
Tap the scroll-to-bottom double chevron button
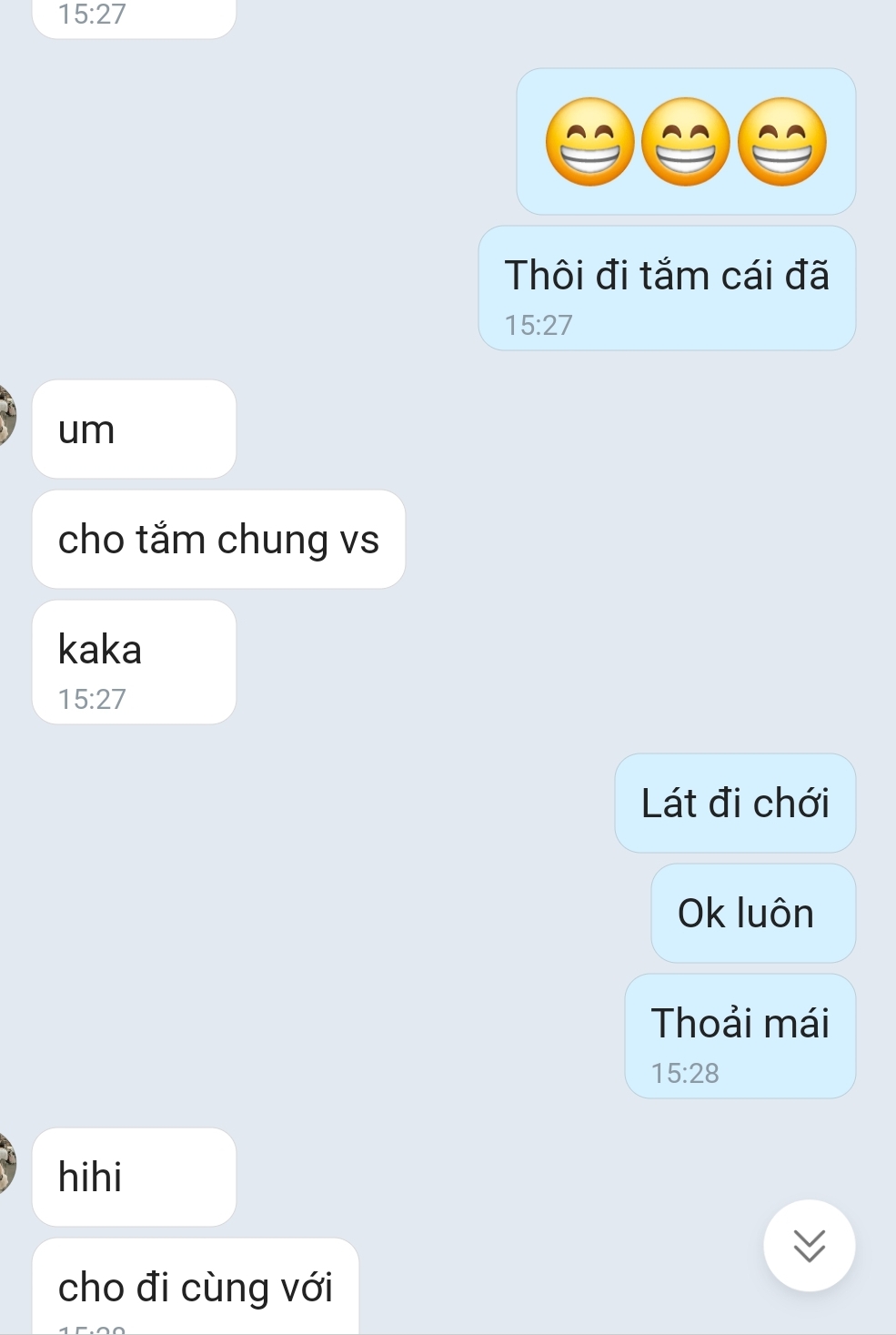click(x=809, y=1245)
